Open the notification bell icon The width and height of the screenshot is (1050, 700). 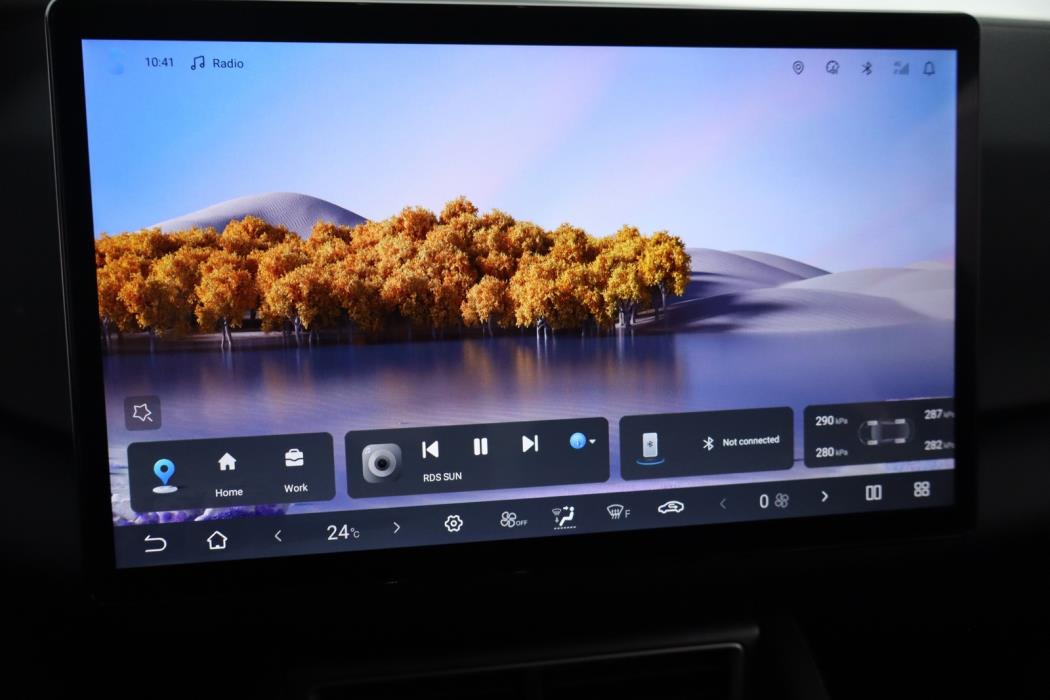pos(929,68)
